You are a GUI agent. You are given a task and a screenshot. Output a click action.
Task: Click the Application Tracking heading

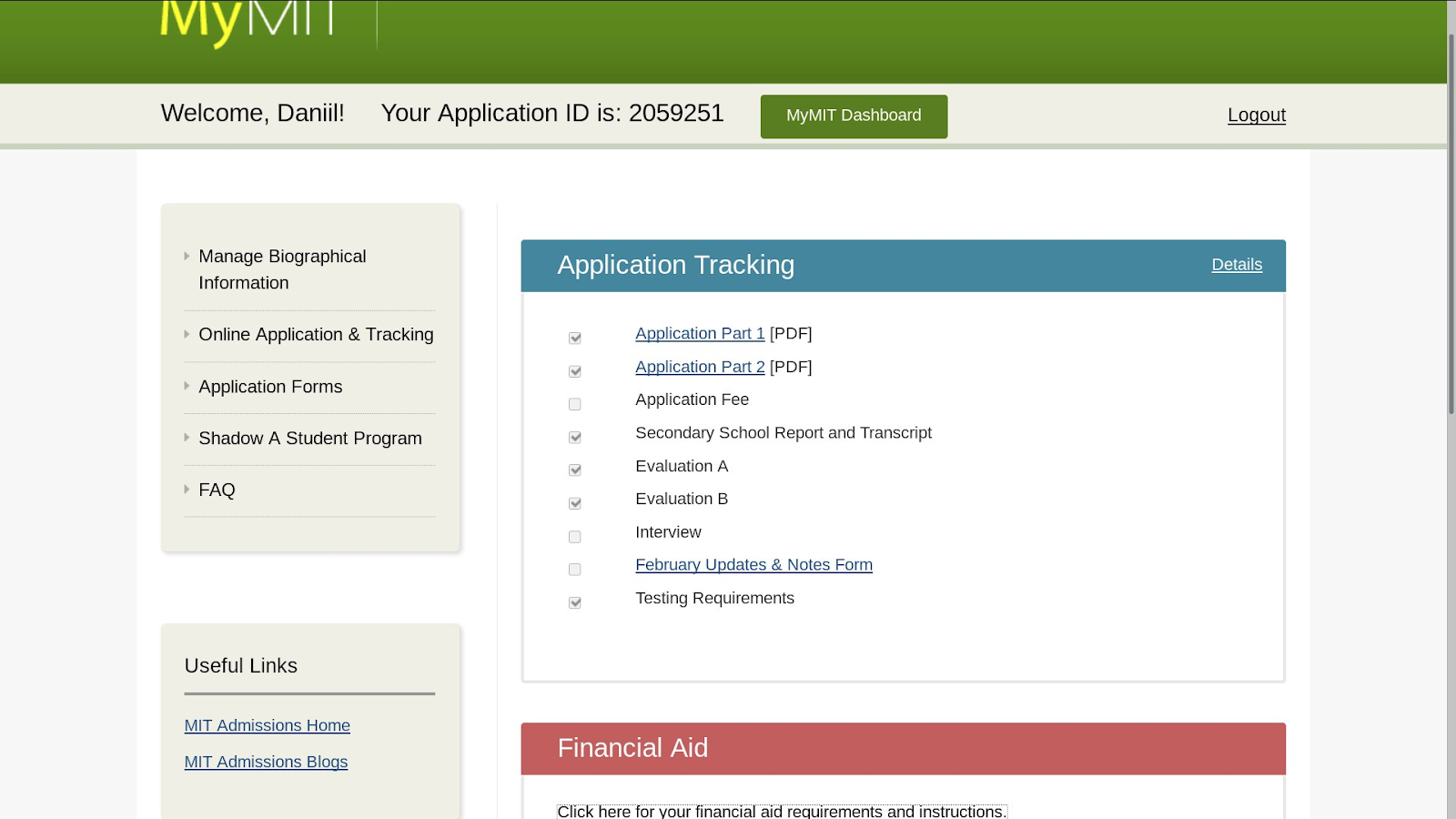pyautogui.click(x=675, y=265)
